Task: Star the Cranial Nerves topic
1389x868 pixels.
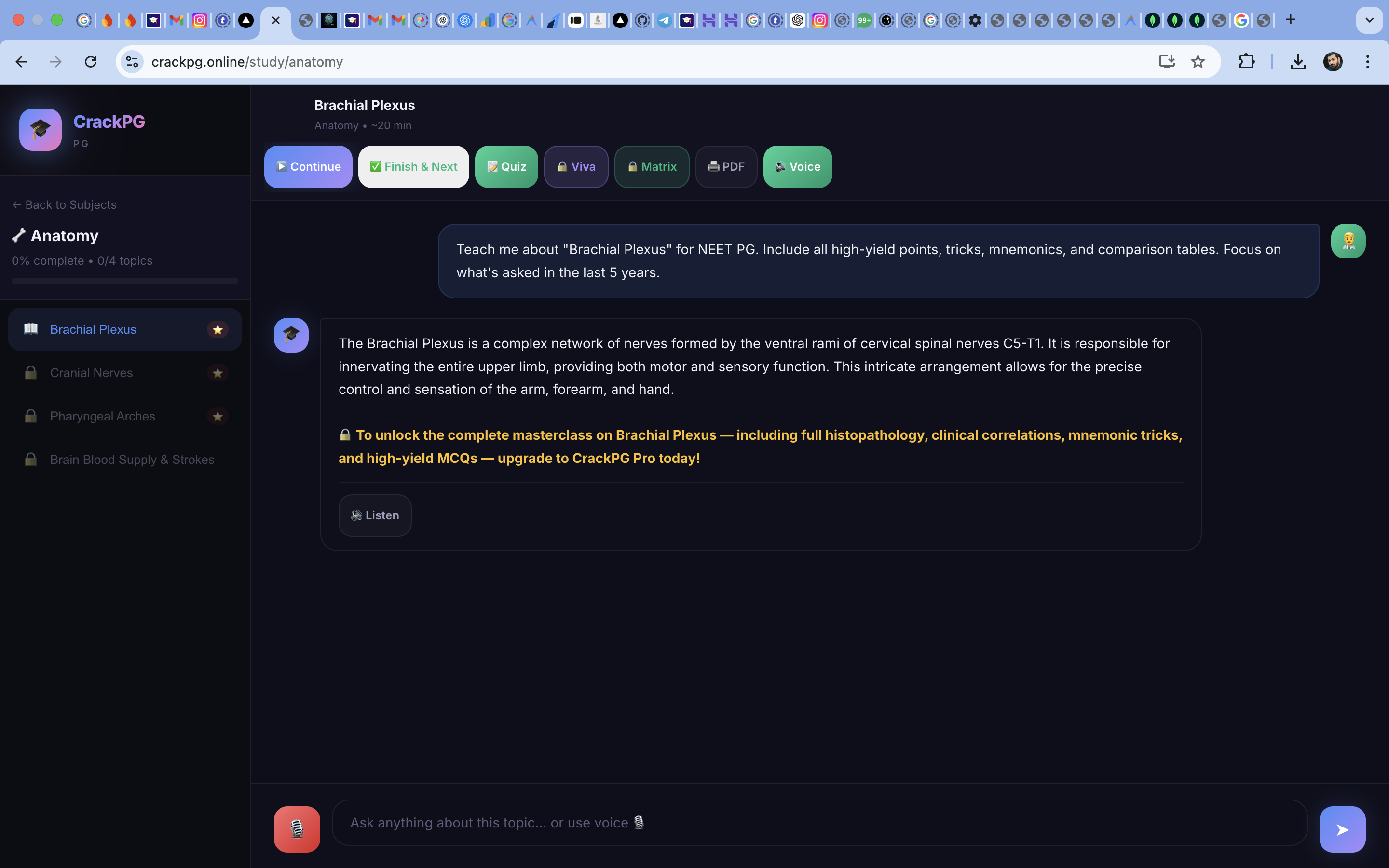Action: (218, 373)
